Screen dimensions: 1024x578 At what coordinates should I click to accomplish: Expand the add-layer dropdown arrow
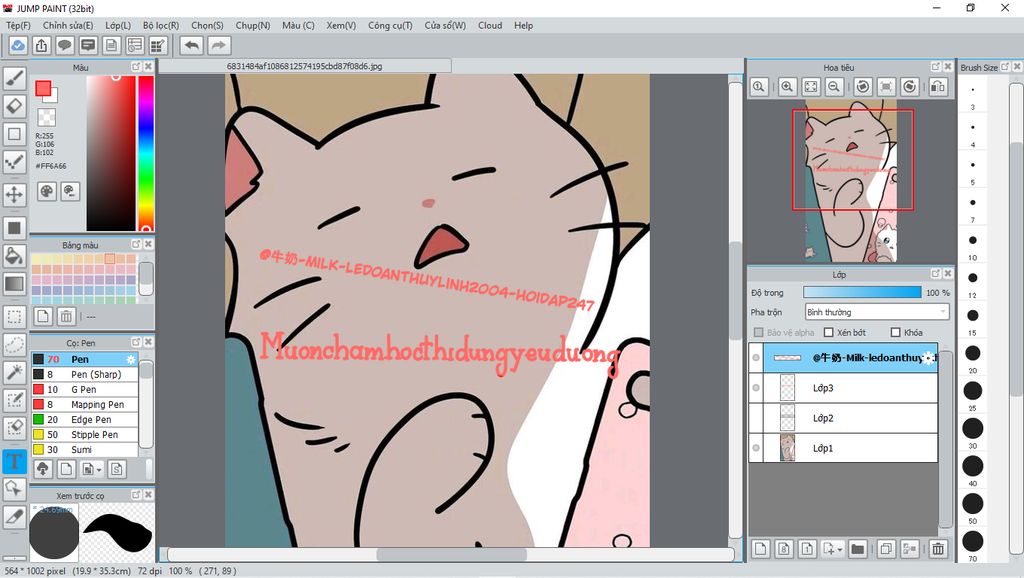(x=839, y=549)
